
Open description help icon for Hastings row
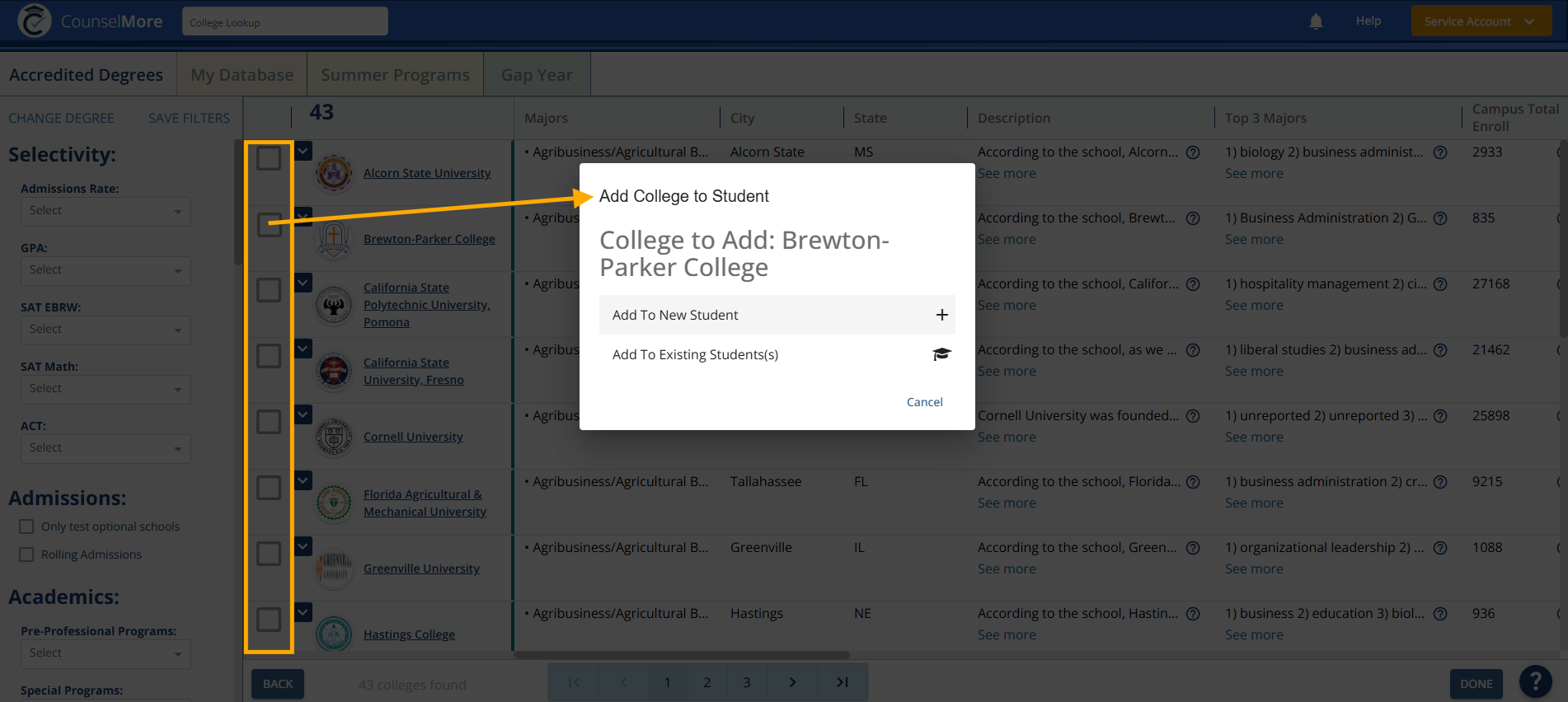[1193, 614]
